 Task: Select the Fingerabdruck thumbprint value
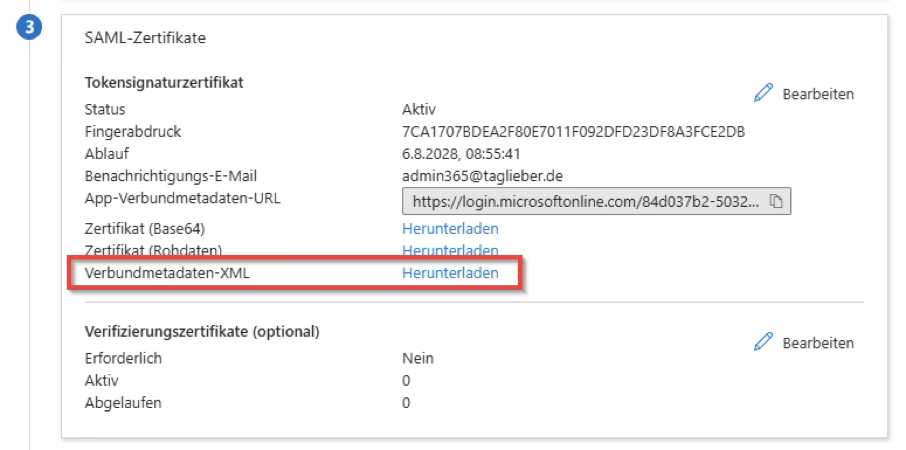573,132
